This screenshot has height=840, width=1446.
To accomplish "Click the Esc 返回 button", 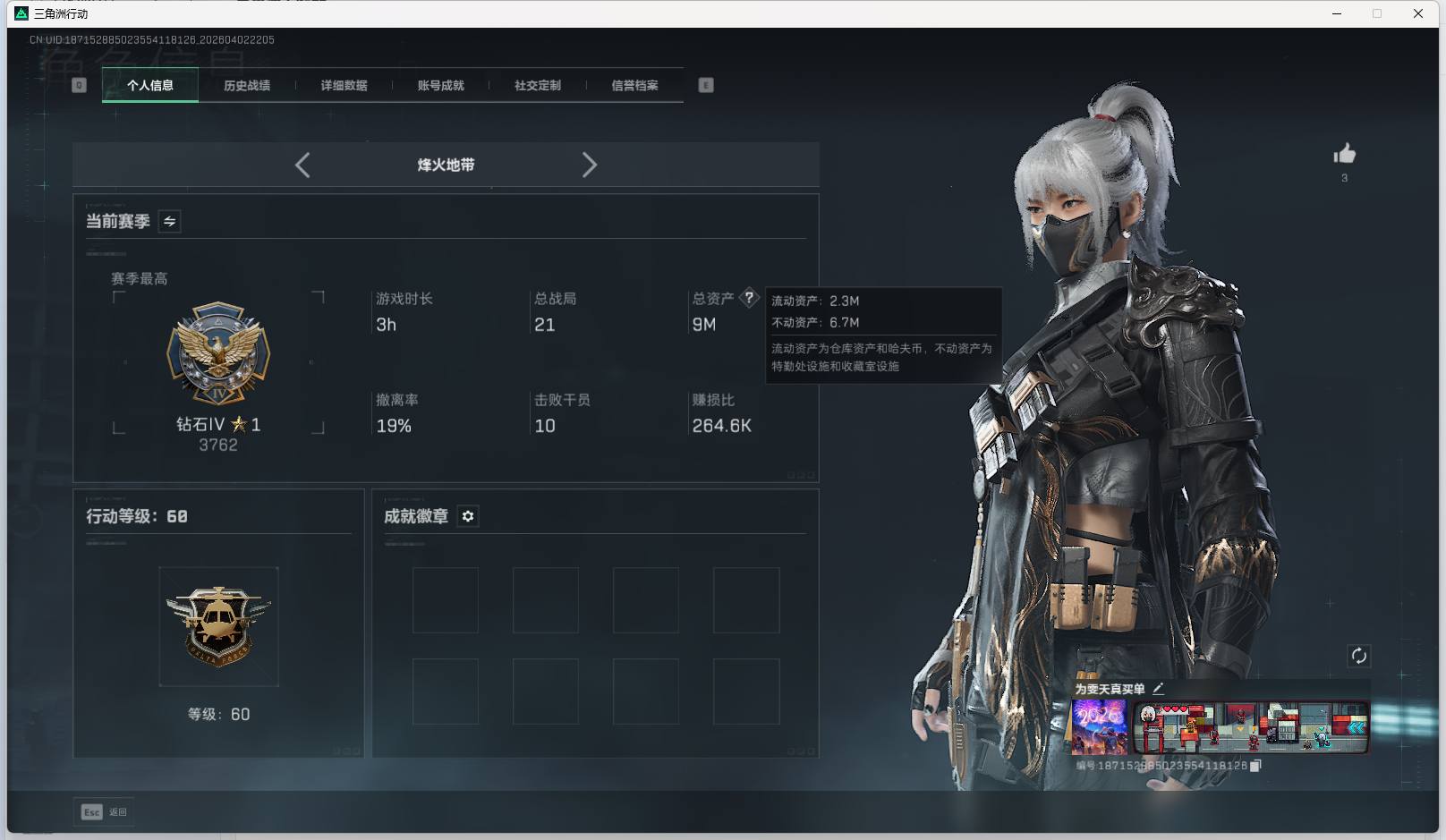I will pyautogui.click(x=103, y=811).
